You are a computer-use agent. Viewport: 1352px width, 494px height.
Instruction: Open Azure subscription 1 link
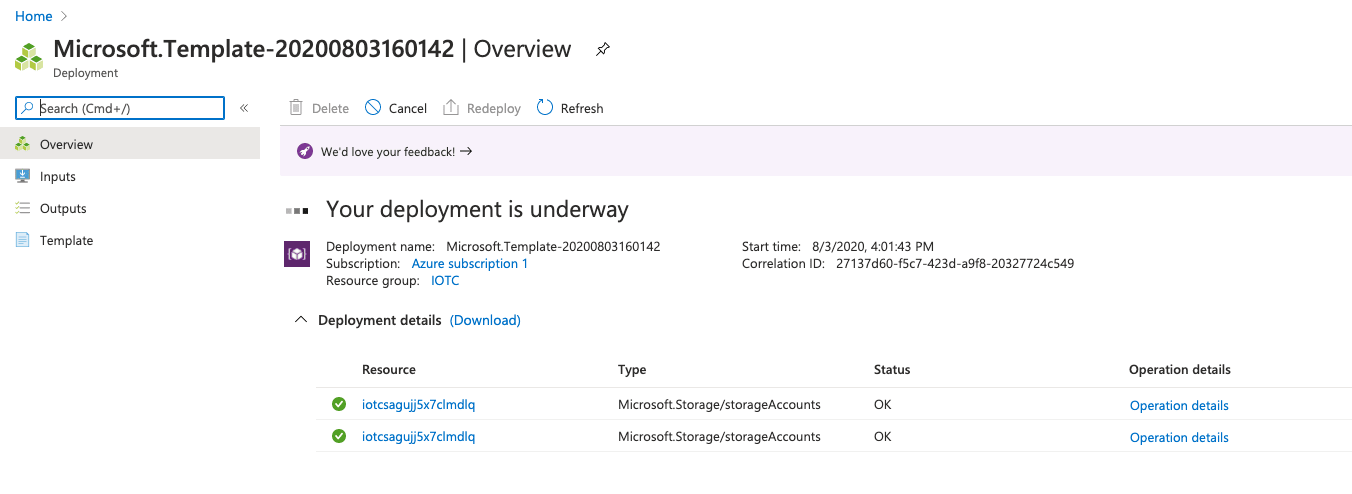click(470, 263)
